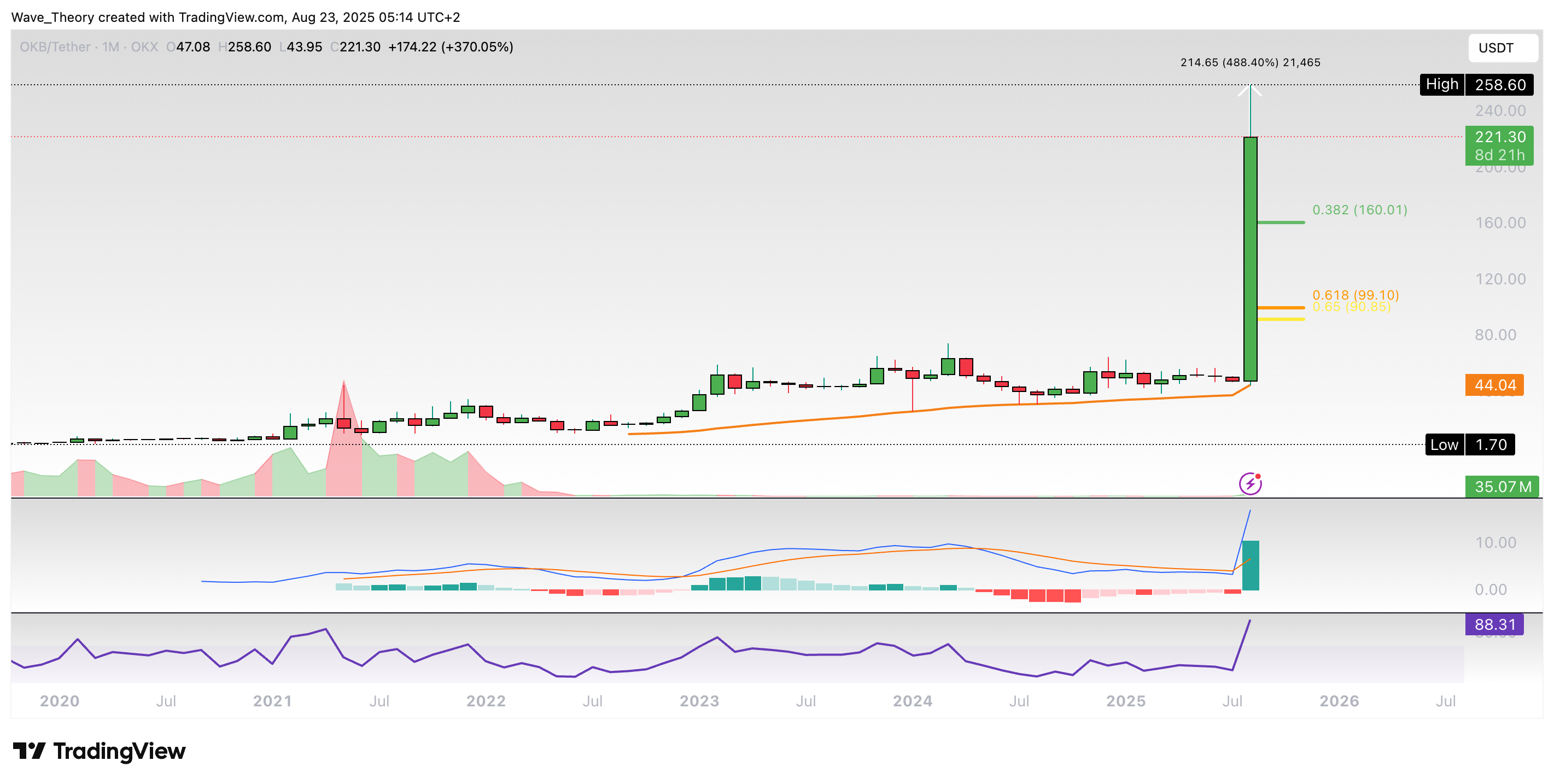Select the 0.382 (160.01) Fibonacci level label
1554x784 pixels.
(1359, 210)
